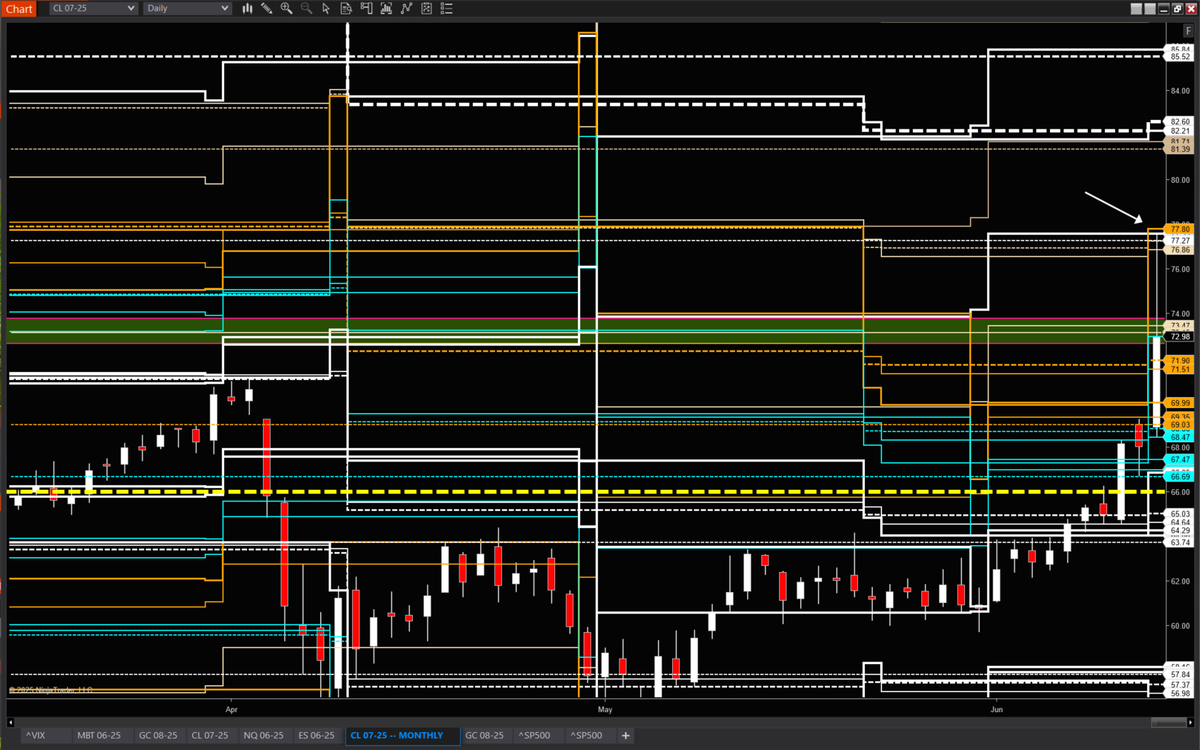Open the Chart Trader icon
Screen dimensions: 1200x750
pos(366,8)
